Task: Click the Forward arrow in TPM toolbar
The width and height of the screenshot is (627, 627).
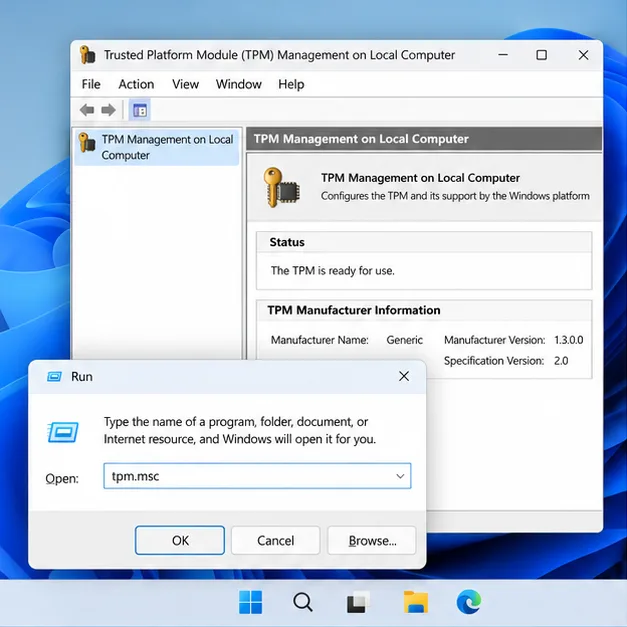Action: 108,110
